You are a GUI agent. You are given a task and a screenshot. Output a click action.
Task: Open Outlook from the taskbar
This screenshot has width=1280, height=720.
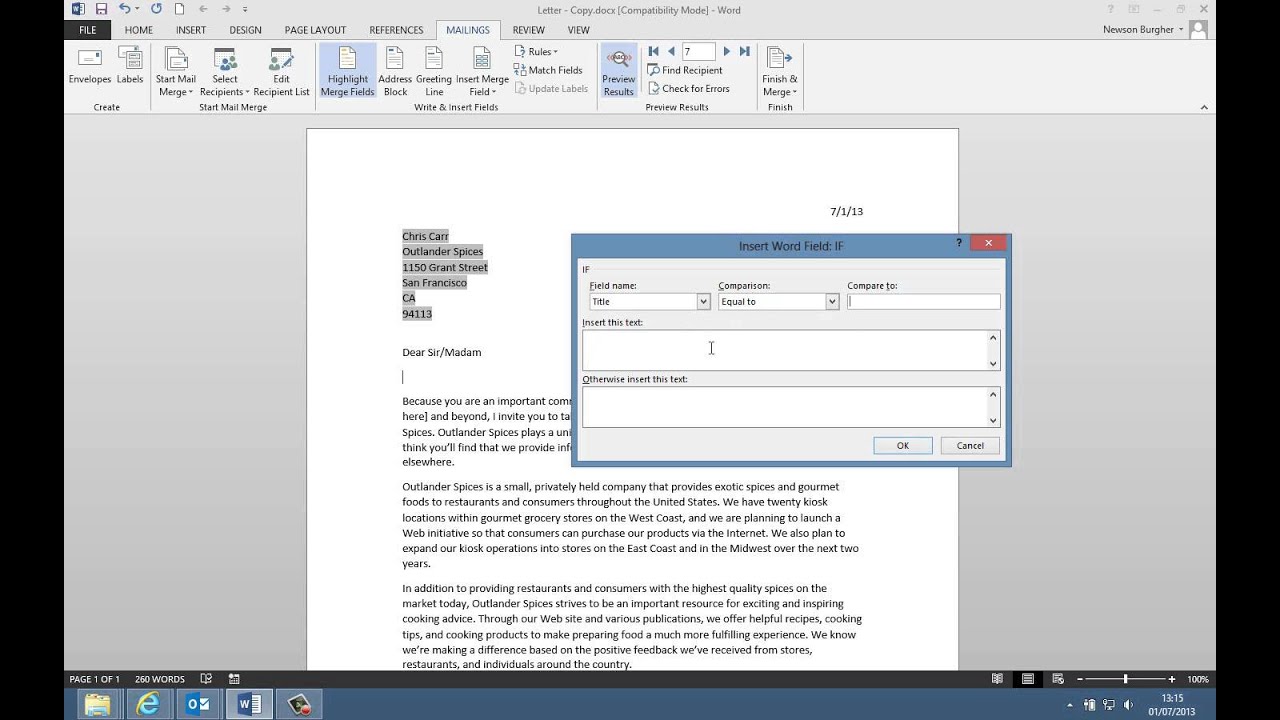point(199,704)
